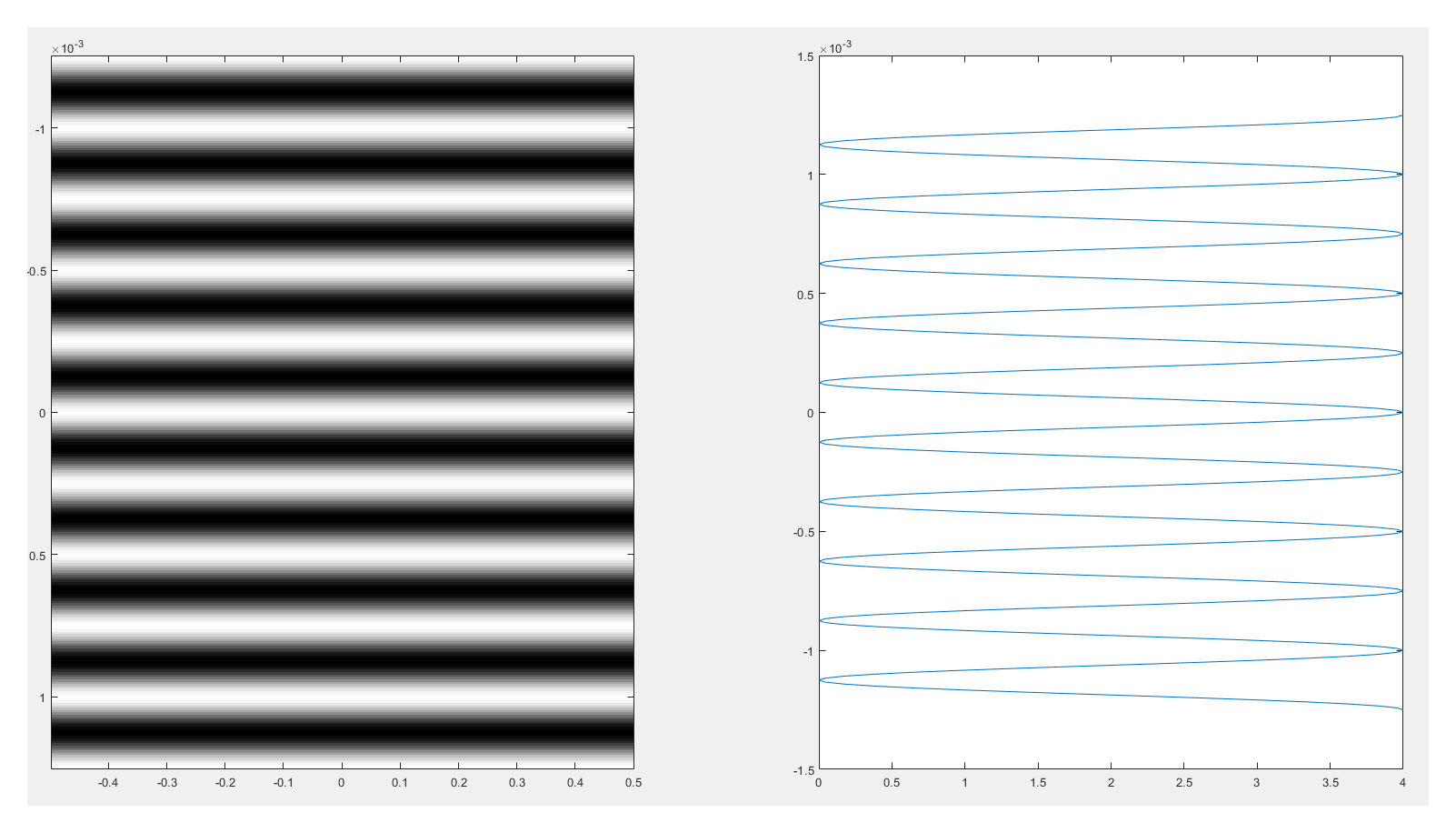The height and width of the screenshot is (833, 1456).
Task: Select the ×10^-3 exponent label above curve plot
Action: [x=835, y=47]
